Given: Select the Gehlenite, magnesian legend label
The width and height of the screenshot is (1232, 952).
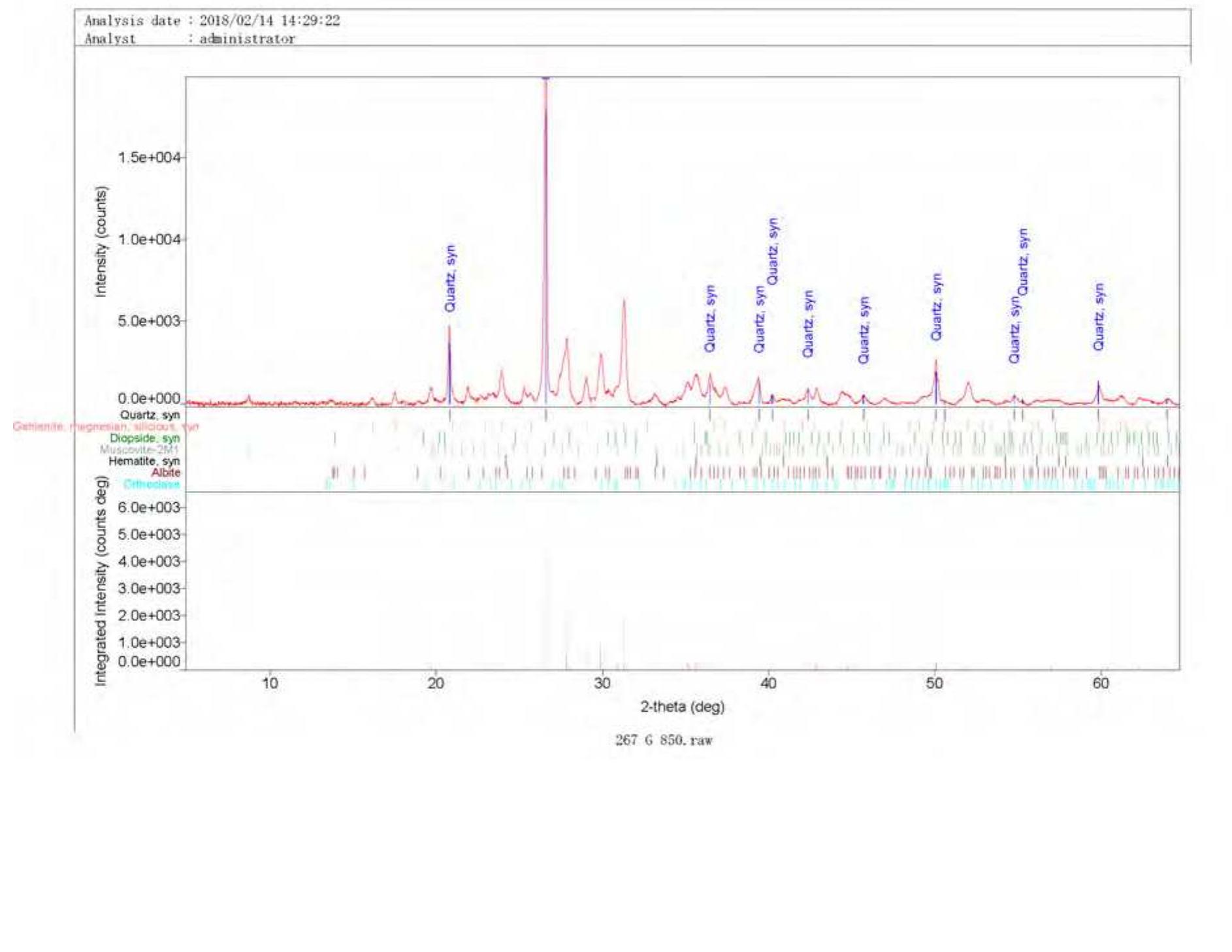Looking at the screenshot, I should (x=105, y=426).
